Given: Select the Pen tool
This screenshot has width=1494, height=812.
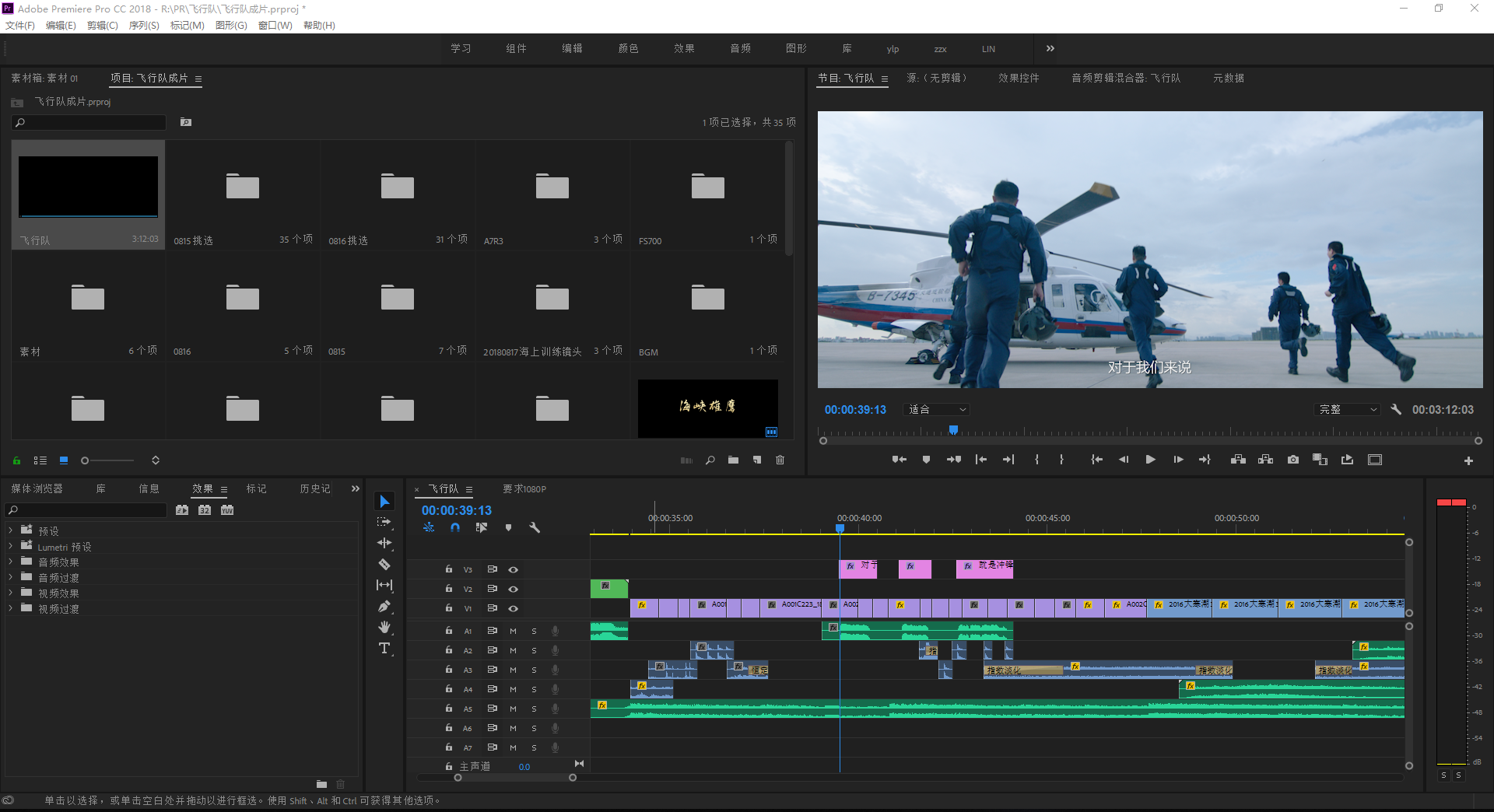Looking at the screenshot, I should pos(384,606).
